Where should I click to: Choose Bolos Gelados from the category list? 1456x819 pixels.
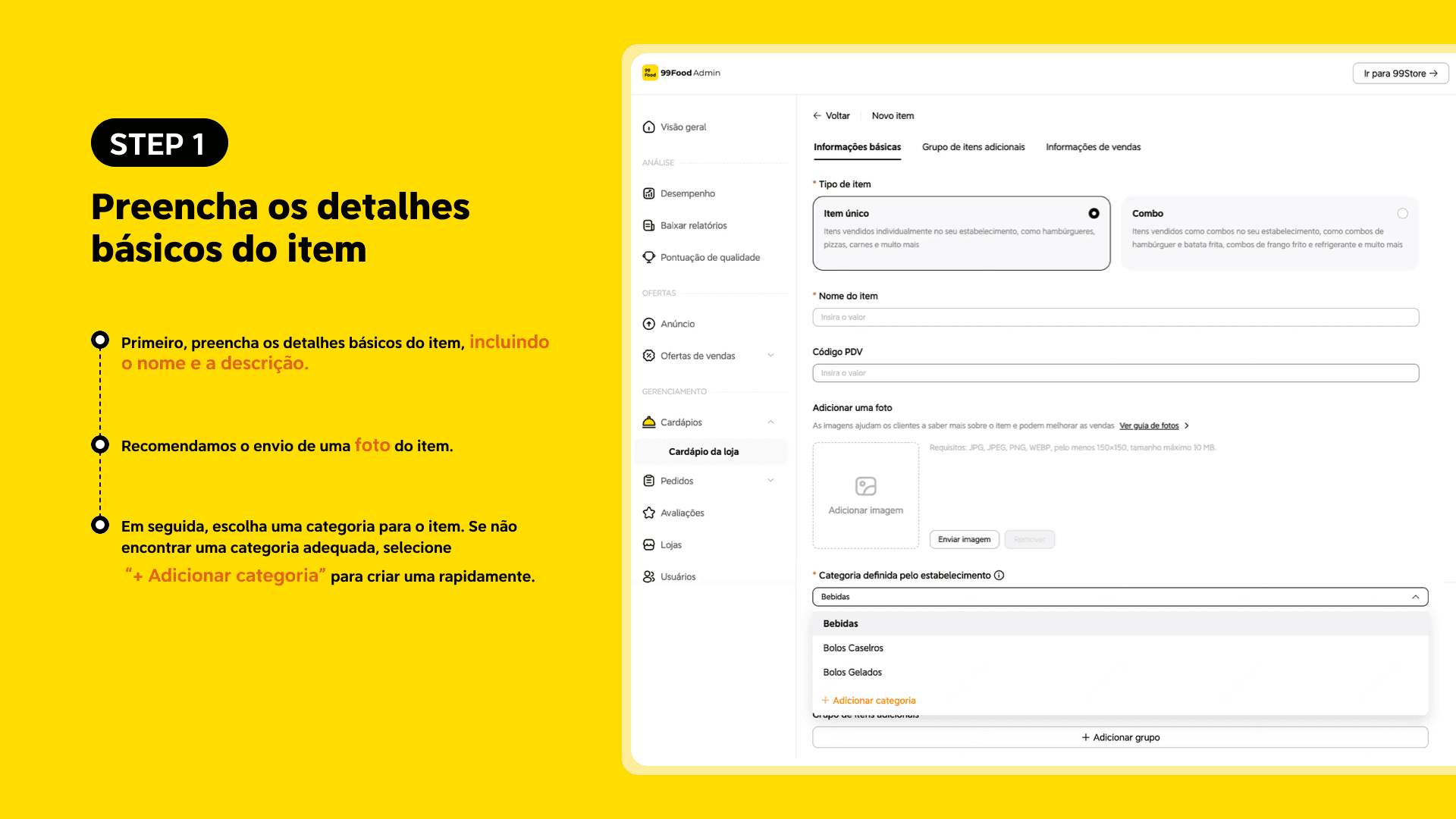point(1120,672)
